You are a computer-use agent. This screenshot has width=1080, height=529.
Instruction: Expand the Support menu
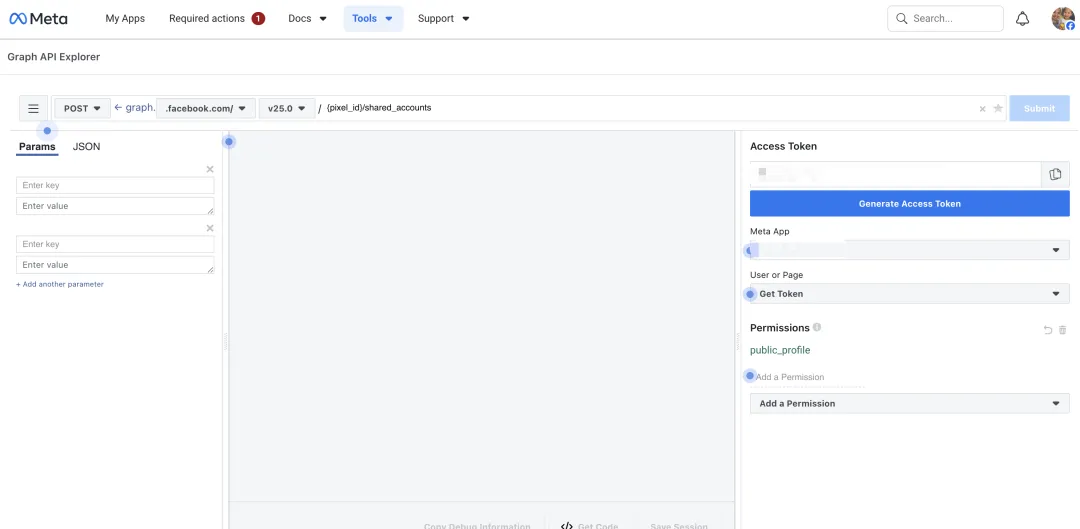[444, 19]
